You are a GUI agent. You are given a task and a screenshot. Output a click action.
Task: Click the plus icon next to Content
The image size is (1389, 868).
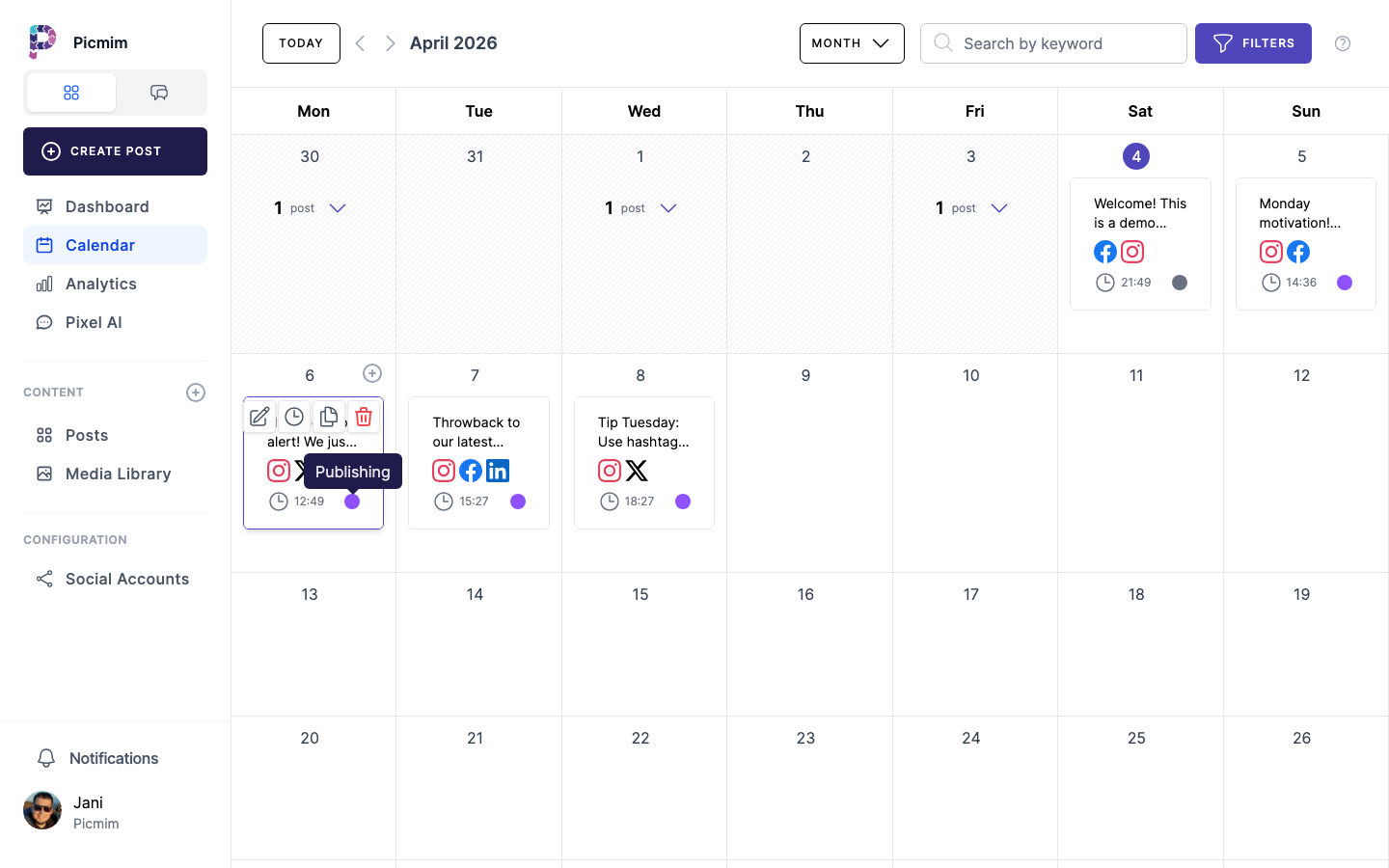[x=196, y=393]
